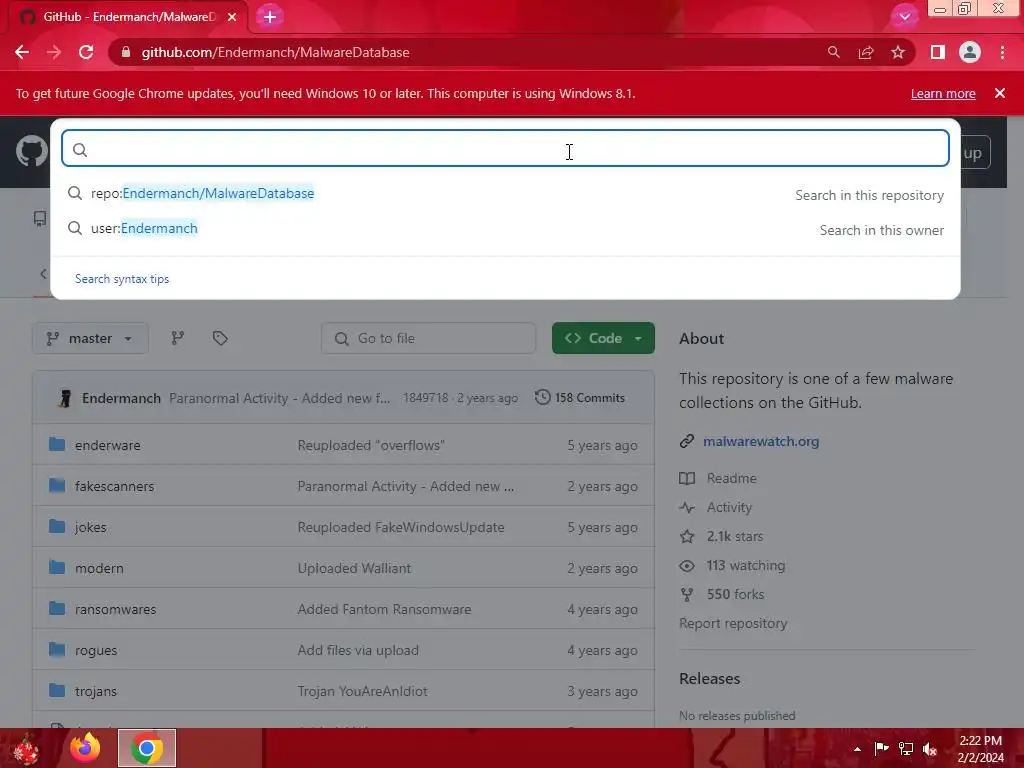The image size is (1024, 768).
Task: Click Report repository link
Action: pyautogui.click(x=733, y=624)
